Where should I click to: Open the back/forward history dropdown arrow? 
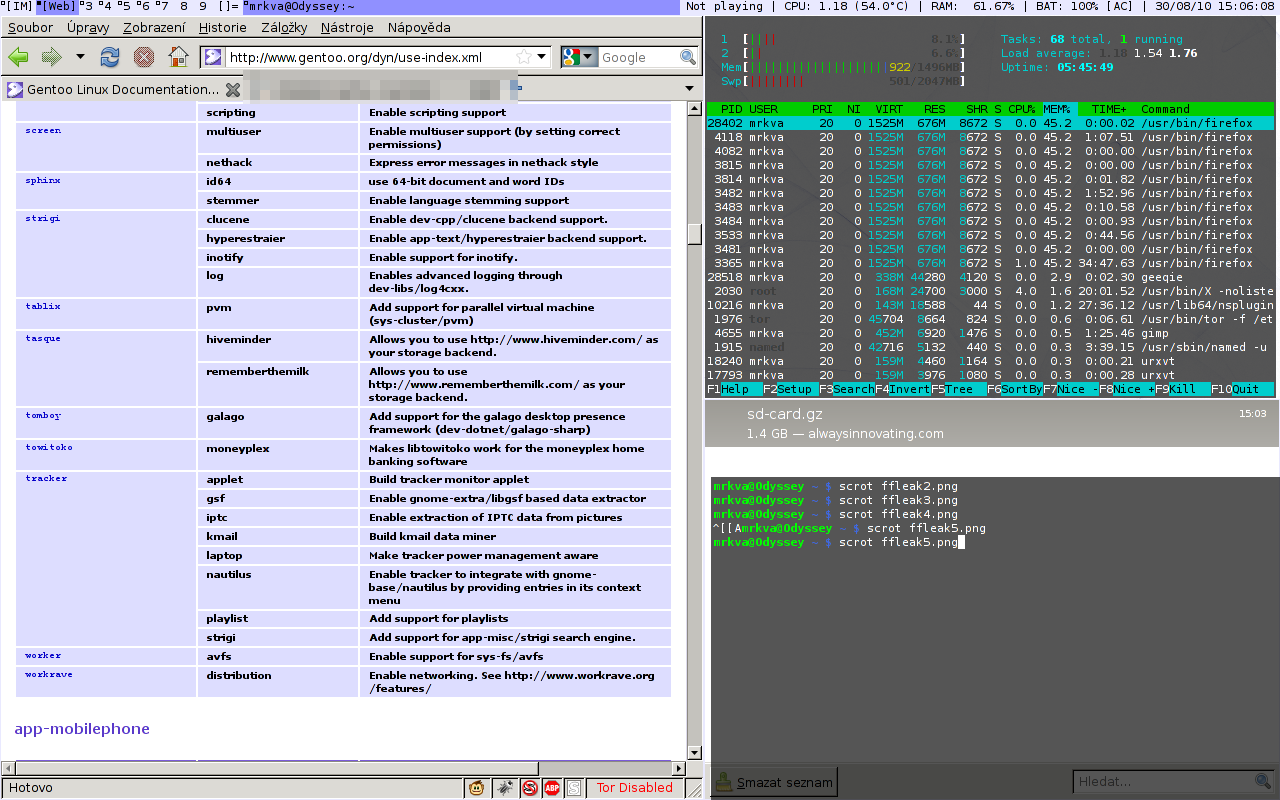(x=80, y=57)
